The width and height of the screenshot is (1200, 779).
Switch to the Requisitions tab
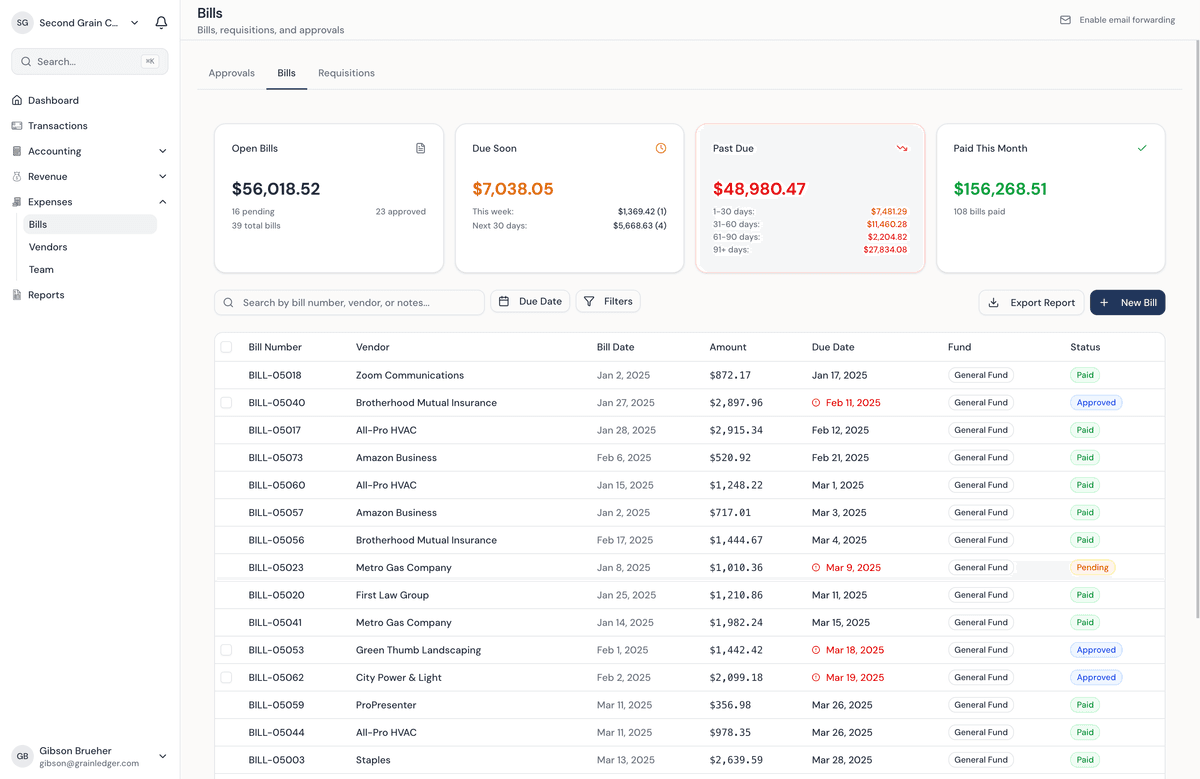(346, 73)
